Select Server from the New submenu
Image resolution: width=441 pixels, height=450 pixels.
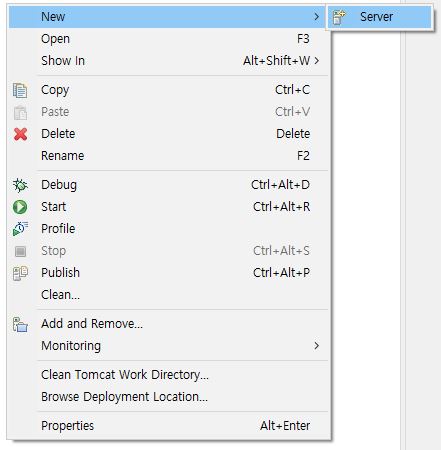click(x=380, y=17)
